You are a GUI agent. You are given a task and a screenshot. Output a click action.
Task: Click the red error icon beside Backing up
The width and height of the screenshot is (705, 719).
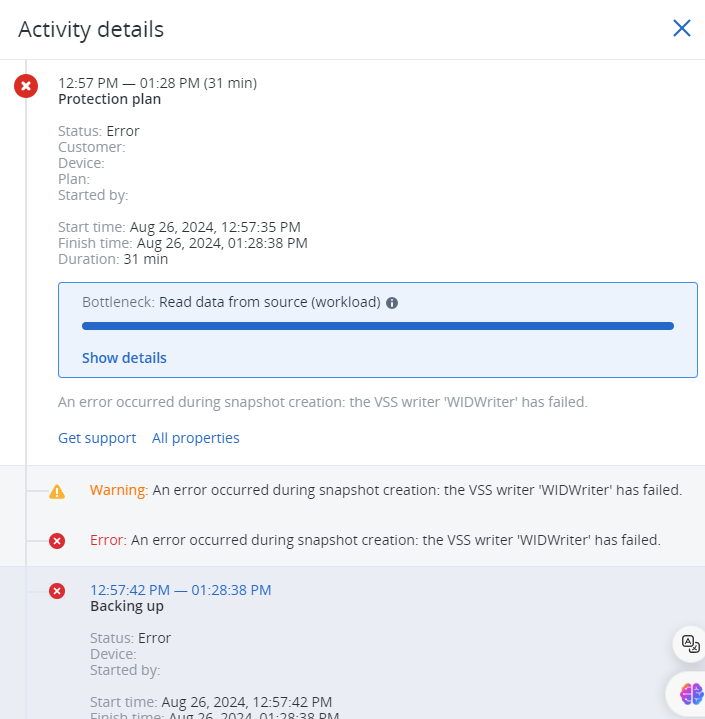57,591
